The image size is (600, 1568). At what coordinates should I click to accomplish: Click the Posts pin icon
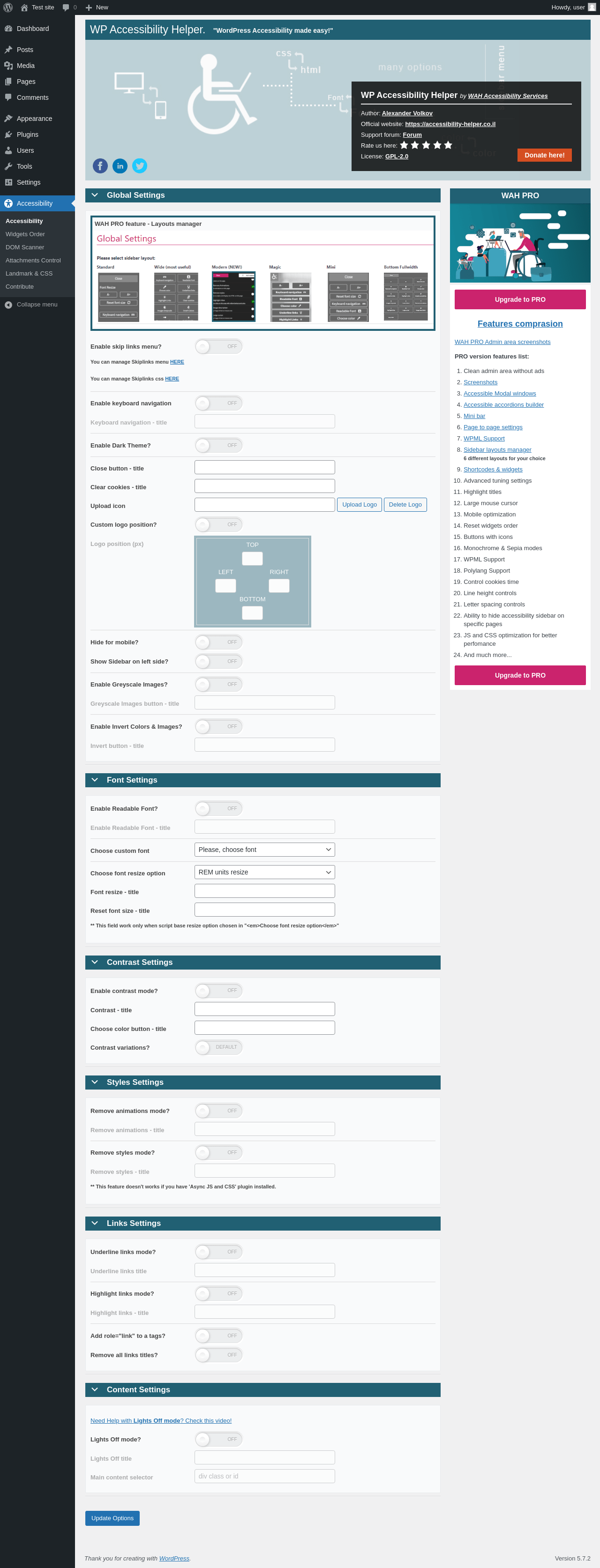pyautogui.click(x=8, y=50)
